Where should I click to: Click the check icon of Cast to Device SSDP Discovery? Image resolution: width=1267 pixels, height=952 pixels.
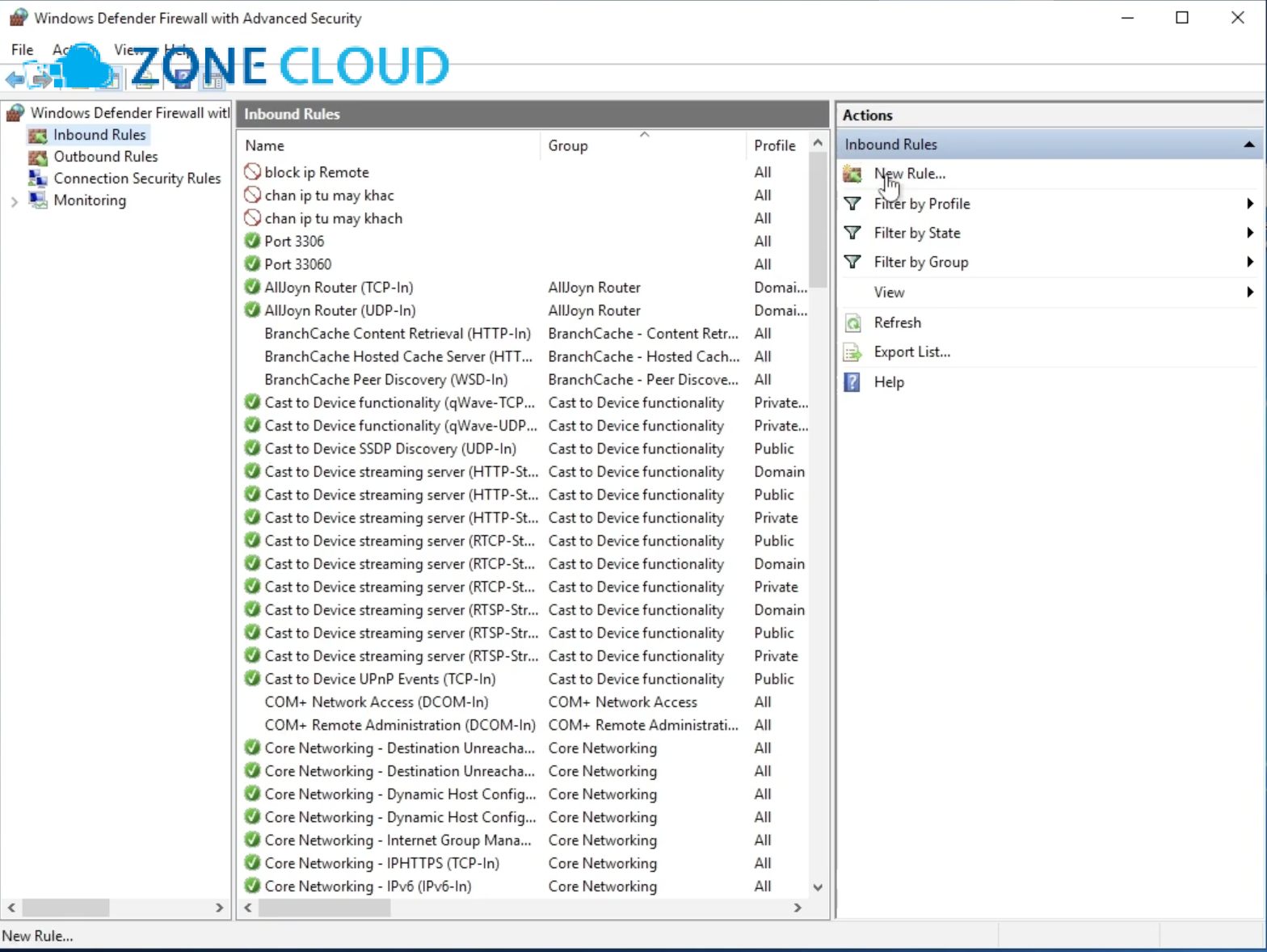click(x=252, y=449)
